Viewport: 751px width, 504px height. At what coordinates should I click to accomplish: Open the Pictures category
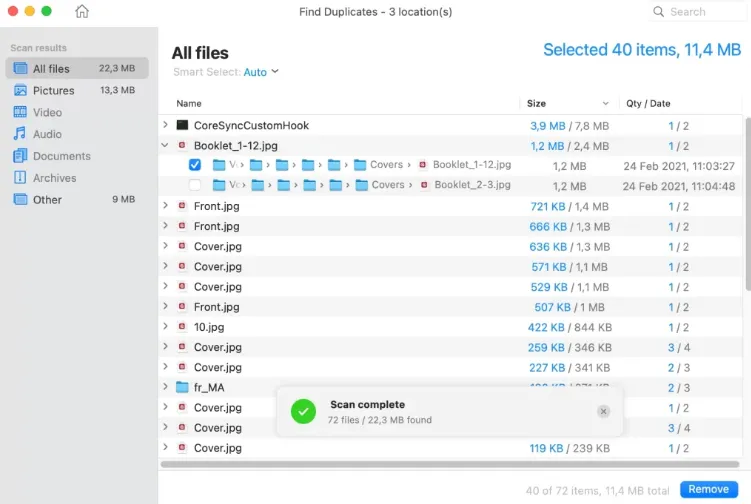(x=77, y=90)
